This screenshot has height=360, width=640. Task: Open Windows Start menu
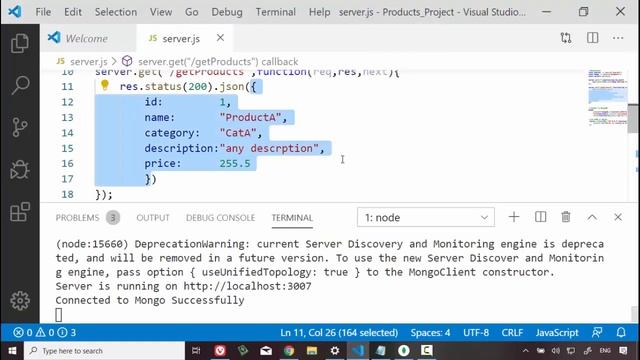[12, 351]
